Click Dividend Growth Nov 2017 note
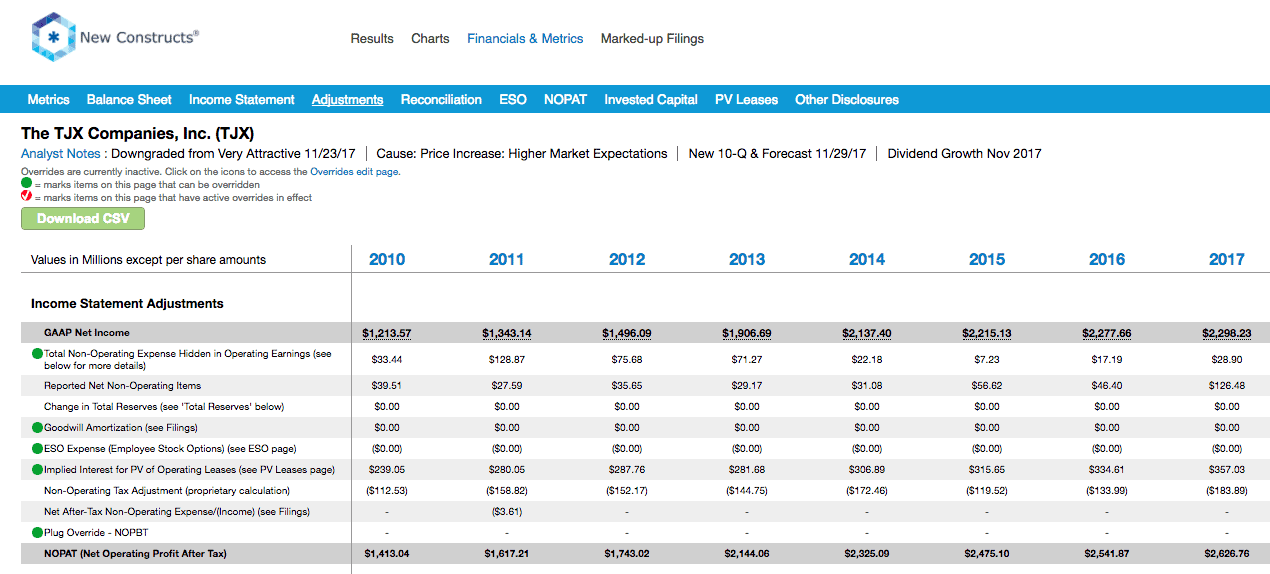Screen dimensions: 1270x574 pos(964,154)
